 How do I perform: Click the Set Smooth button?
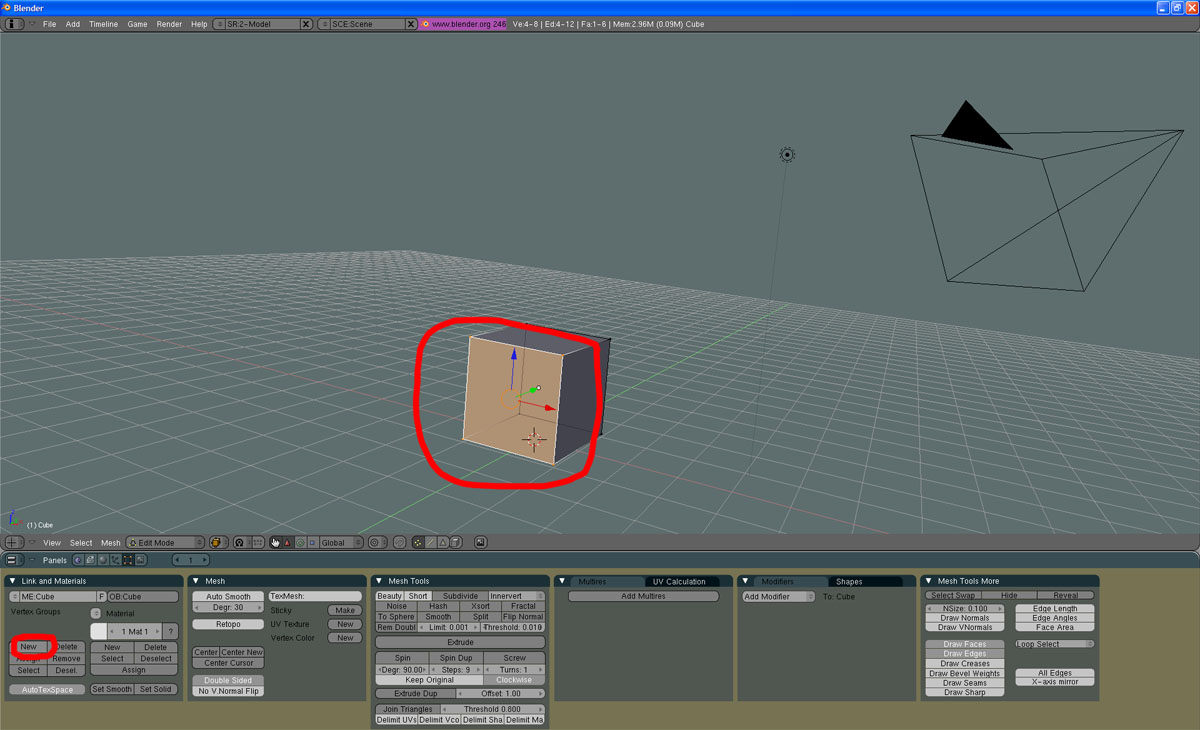[112, 689]
